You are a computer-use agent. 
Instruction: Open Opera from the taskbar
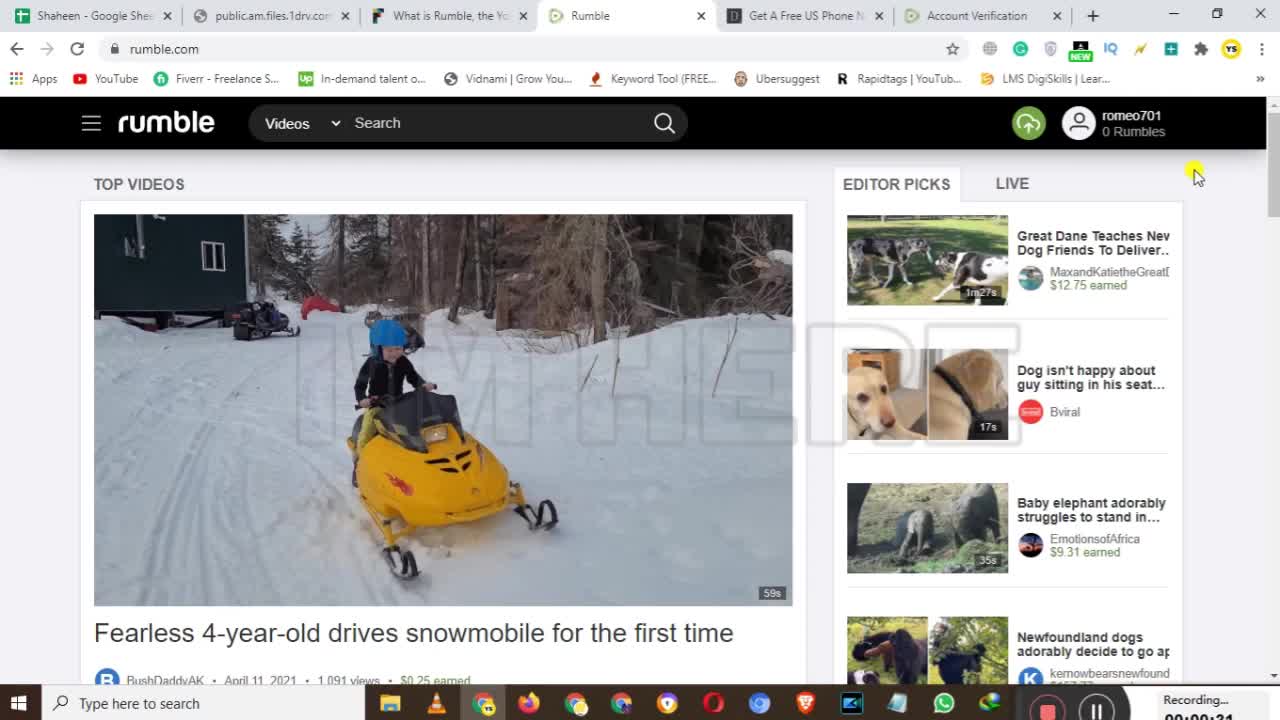[x=713, y=703]
